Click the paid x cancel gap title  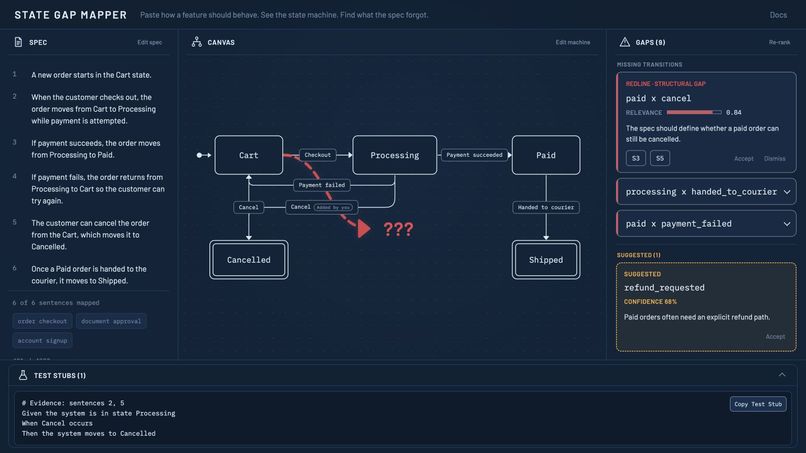pos(658,98)
